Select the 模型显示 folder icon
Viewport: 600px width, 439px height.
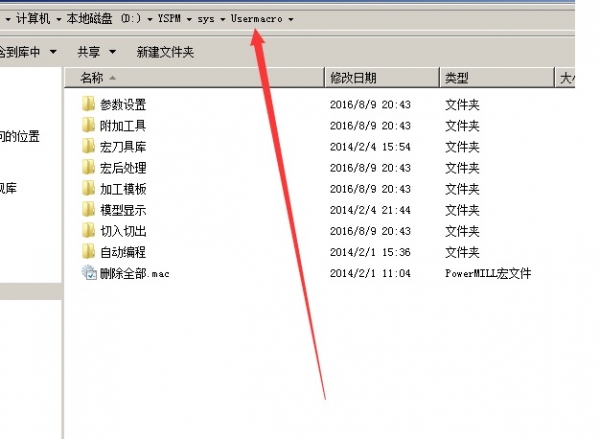point(88,209)
